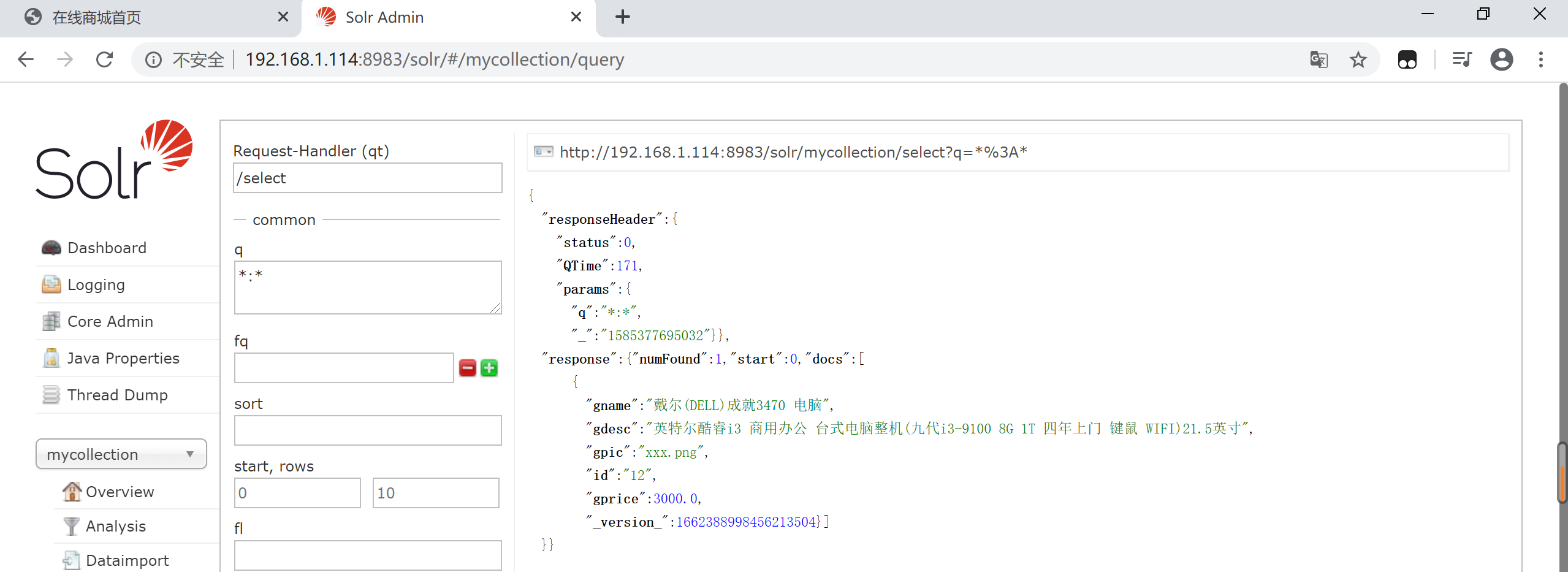Screen dimensions: 1568x572
Task: Bookmark this page with star icon
Action: click(1358, 59)
